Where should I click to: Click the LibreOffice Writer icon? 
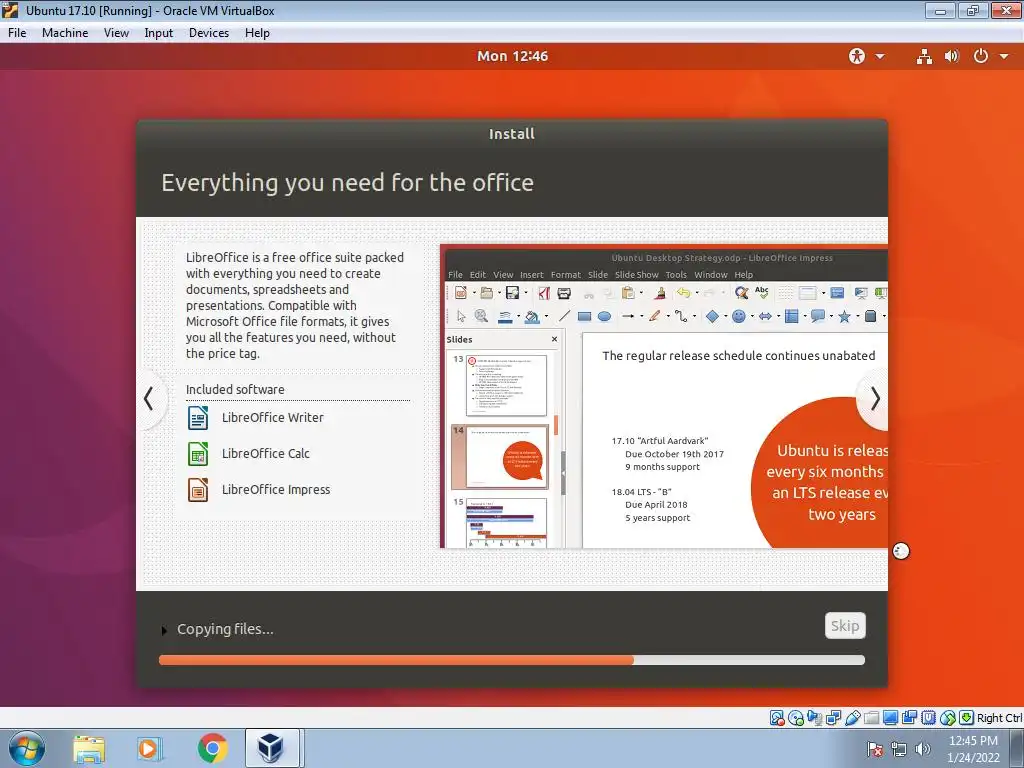coord(198,418)
